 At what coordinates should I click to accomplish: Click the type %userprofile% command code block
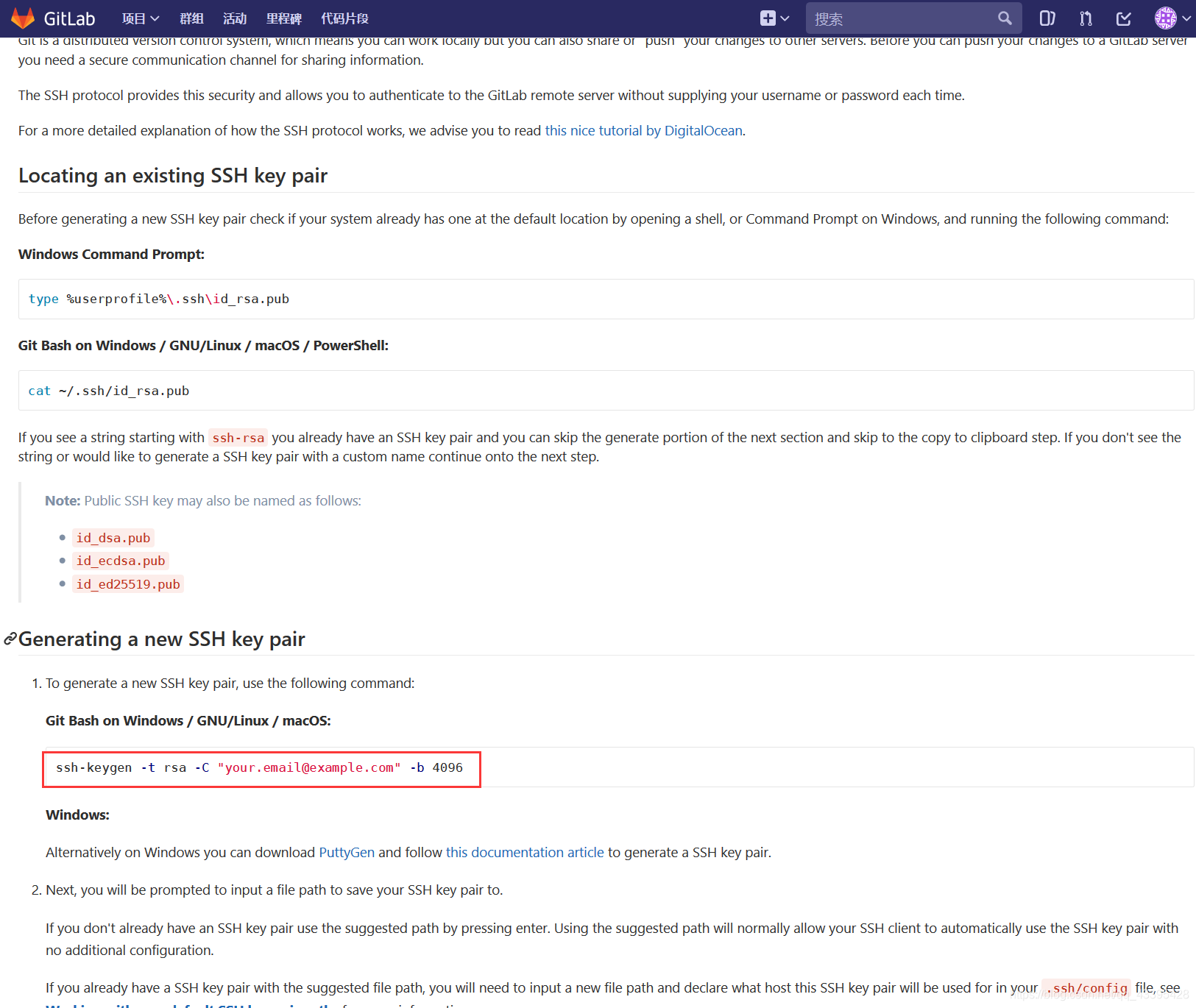tap(606, 299)
